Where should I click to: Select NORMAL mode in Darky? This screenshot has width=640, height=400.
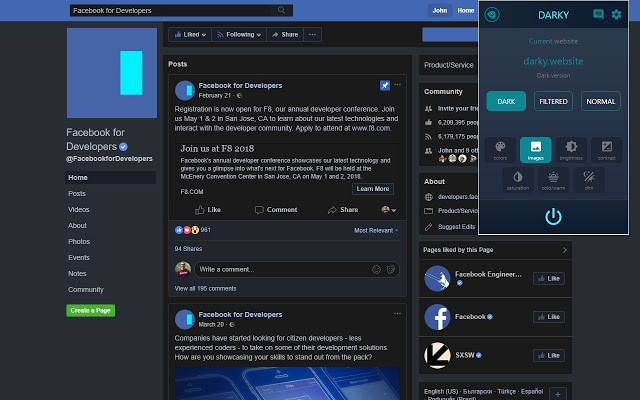600,101
